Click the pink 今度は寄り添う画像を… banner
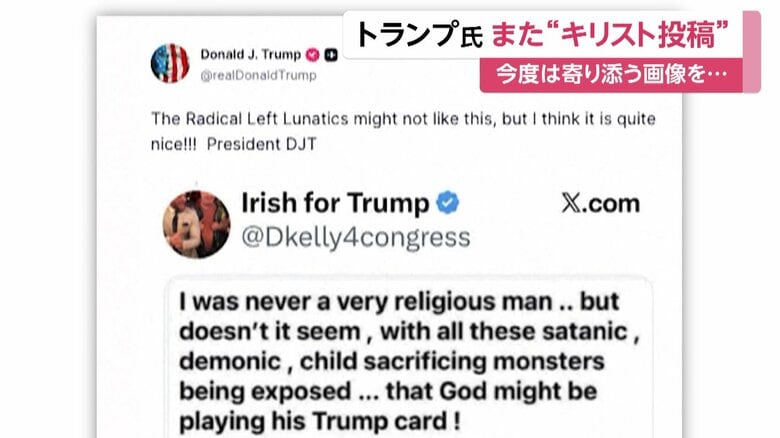This screenshot has width=780, height=438. tap(611, 75)
